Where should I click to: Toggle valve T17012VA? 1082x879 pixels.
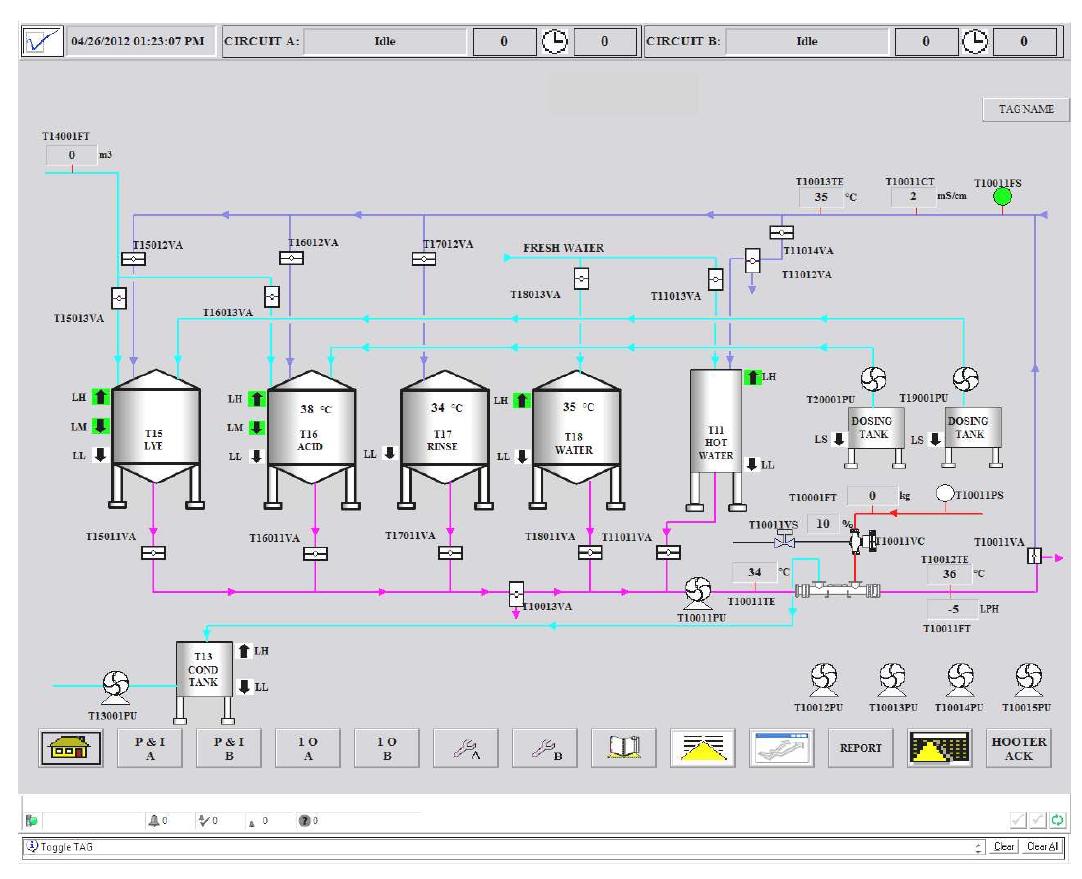(x=424, y=259)
